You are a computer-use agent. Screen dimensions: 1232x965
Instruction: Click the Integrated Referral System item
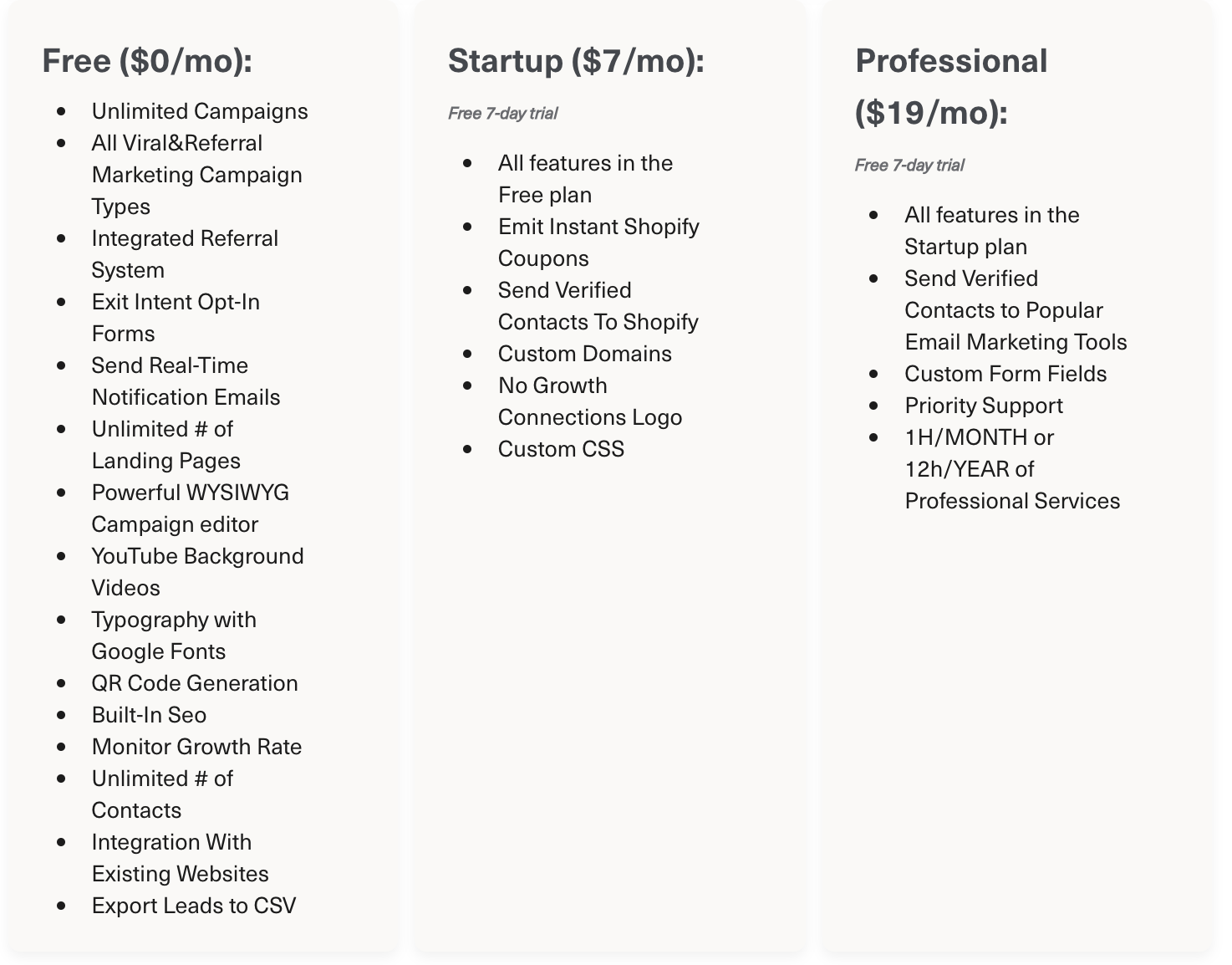[185, 254]
